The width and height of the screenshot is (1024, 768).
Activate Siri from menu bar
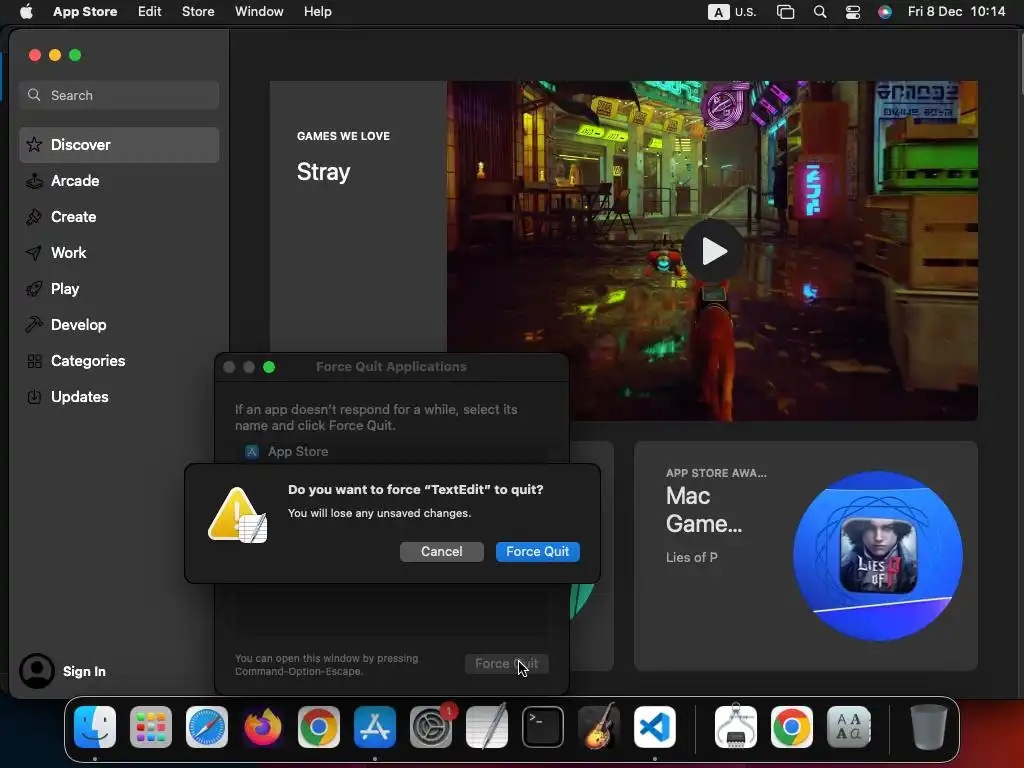click(885, 12)
